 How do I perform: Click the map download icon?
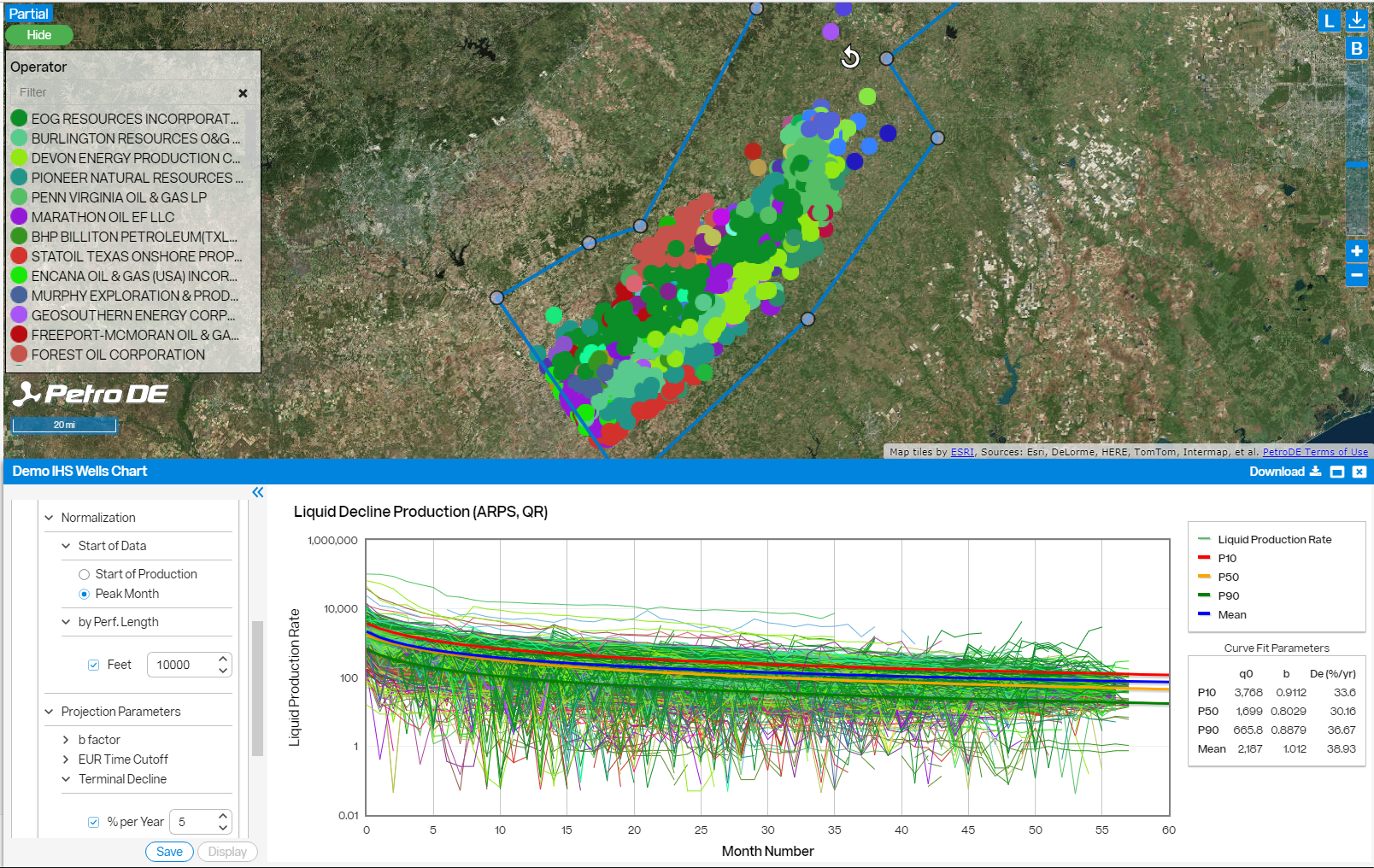(1357, 21)
